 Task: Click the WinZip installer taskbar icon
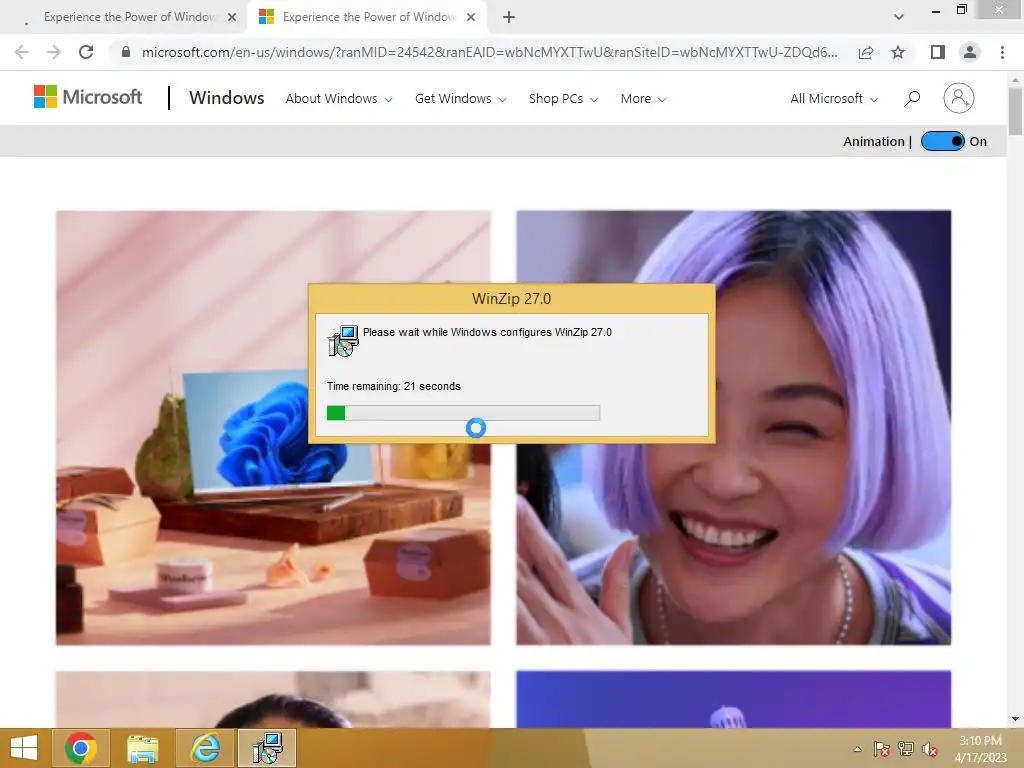267,748
